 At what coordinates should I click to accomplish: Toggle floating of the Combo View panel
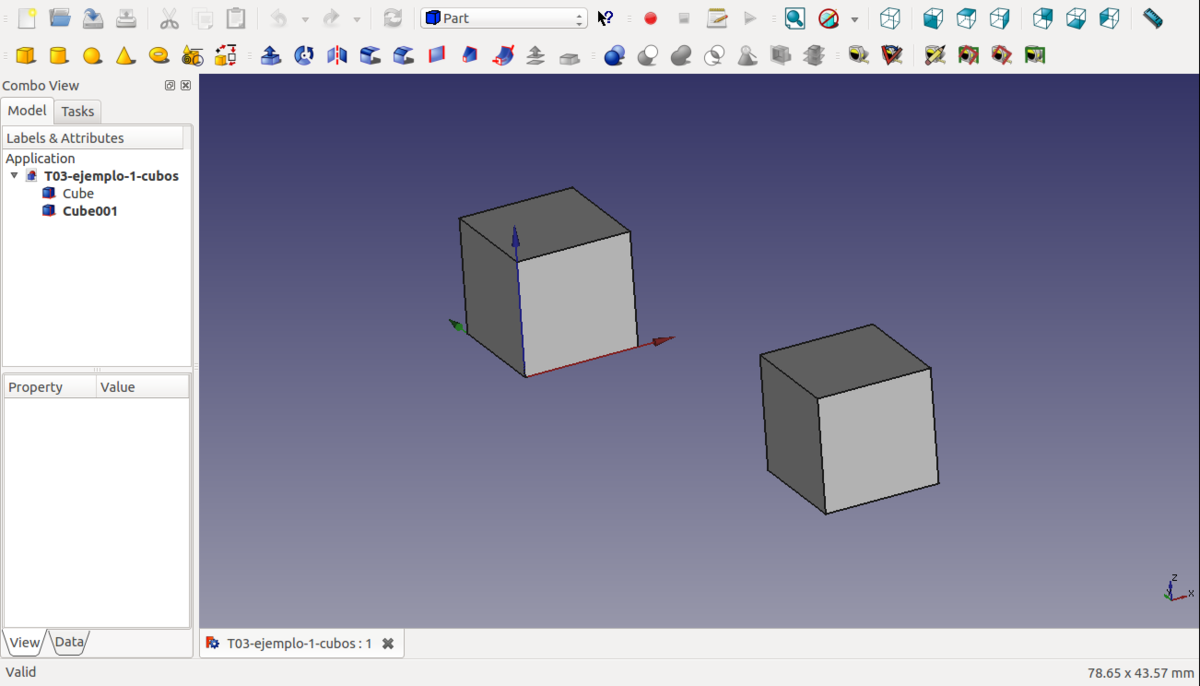click(170, 86)
